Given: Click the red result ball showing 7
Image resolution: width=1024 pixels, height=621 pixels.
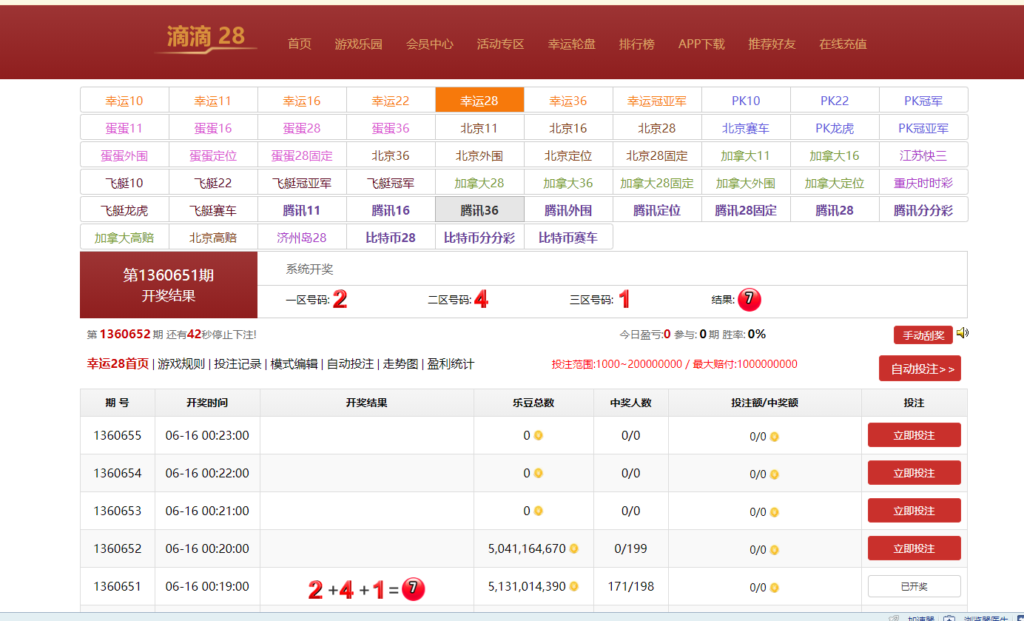Looking at the screenshot, I should tap(748, 299).
